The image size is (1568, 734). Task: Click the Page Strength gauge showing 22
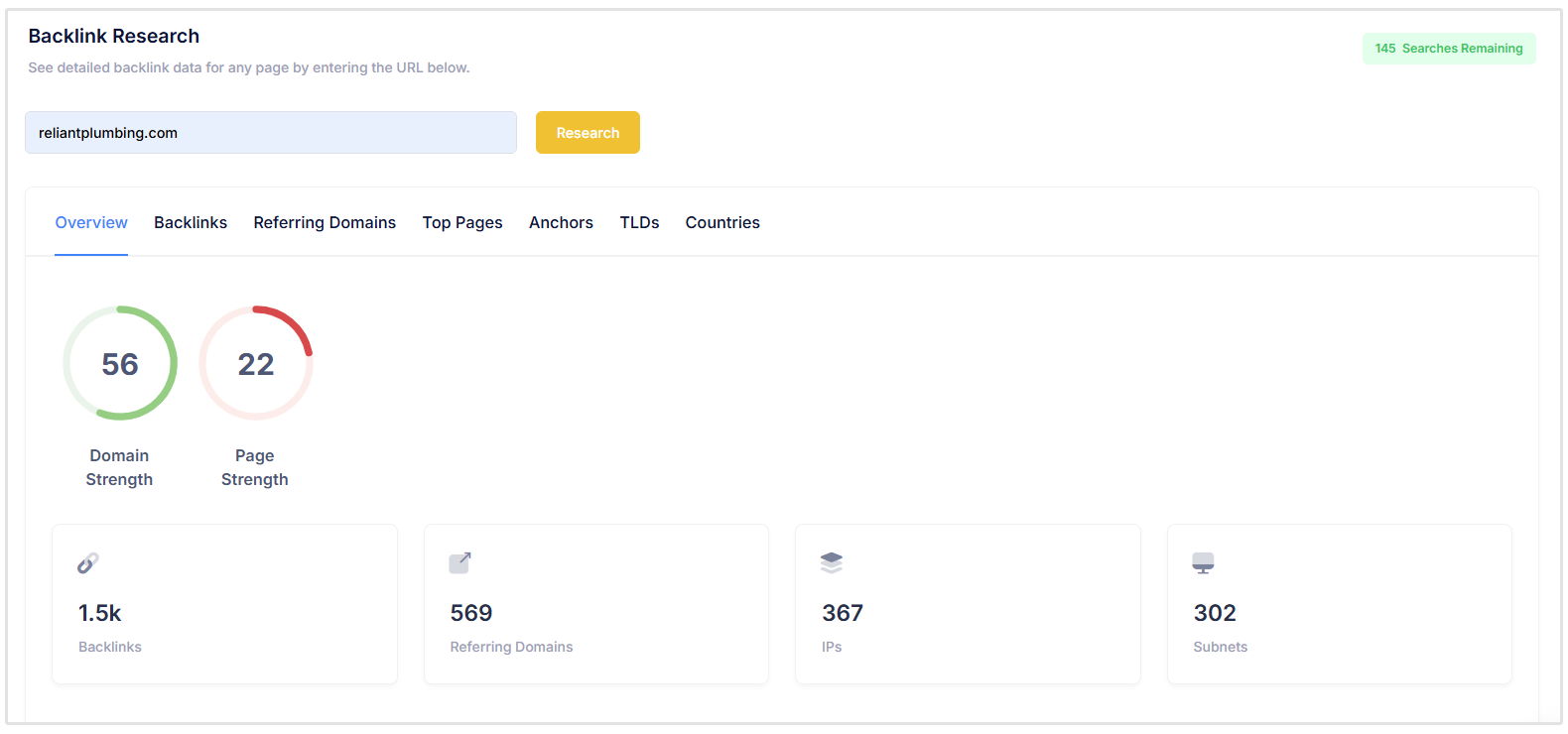click(x=256, y=363)
